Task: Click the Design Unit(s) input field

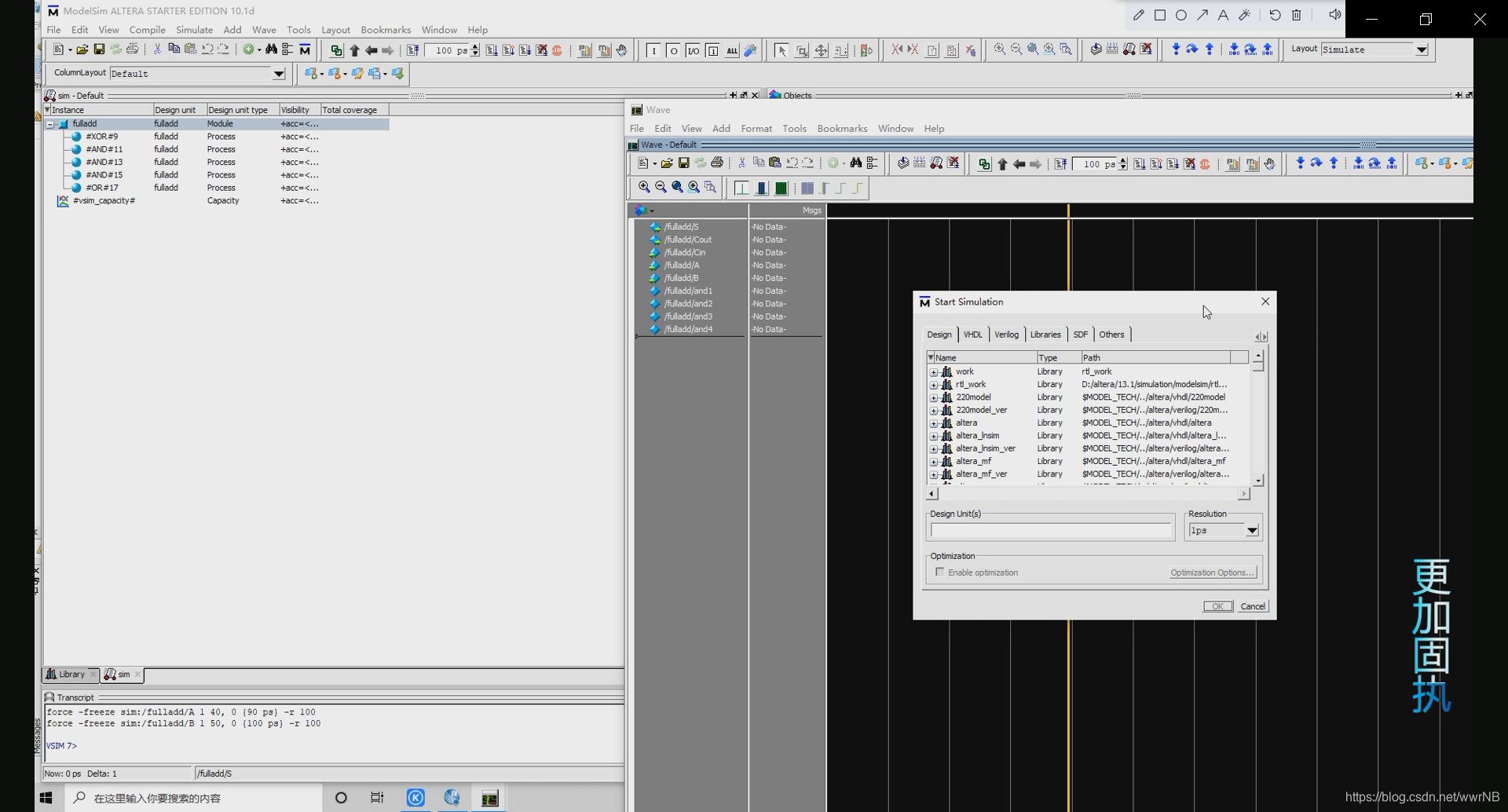Action: pyautogui.click(x=1052, y=531)
